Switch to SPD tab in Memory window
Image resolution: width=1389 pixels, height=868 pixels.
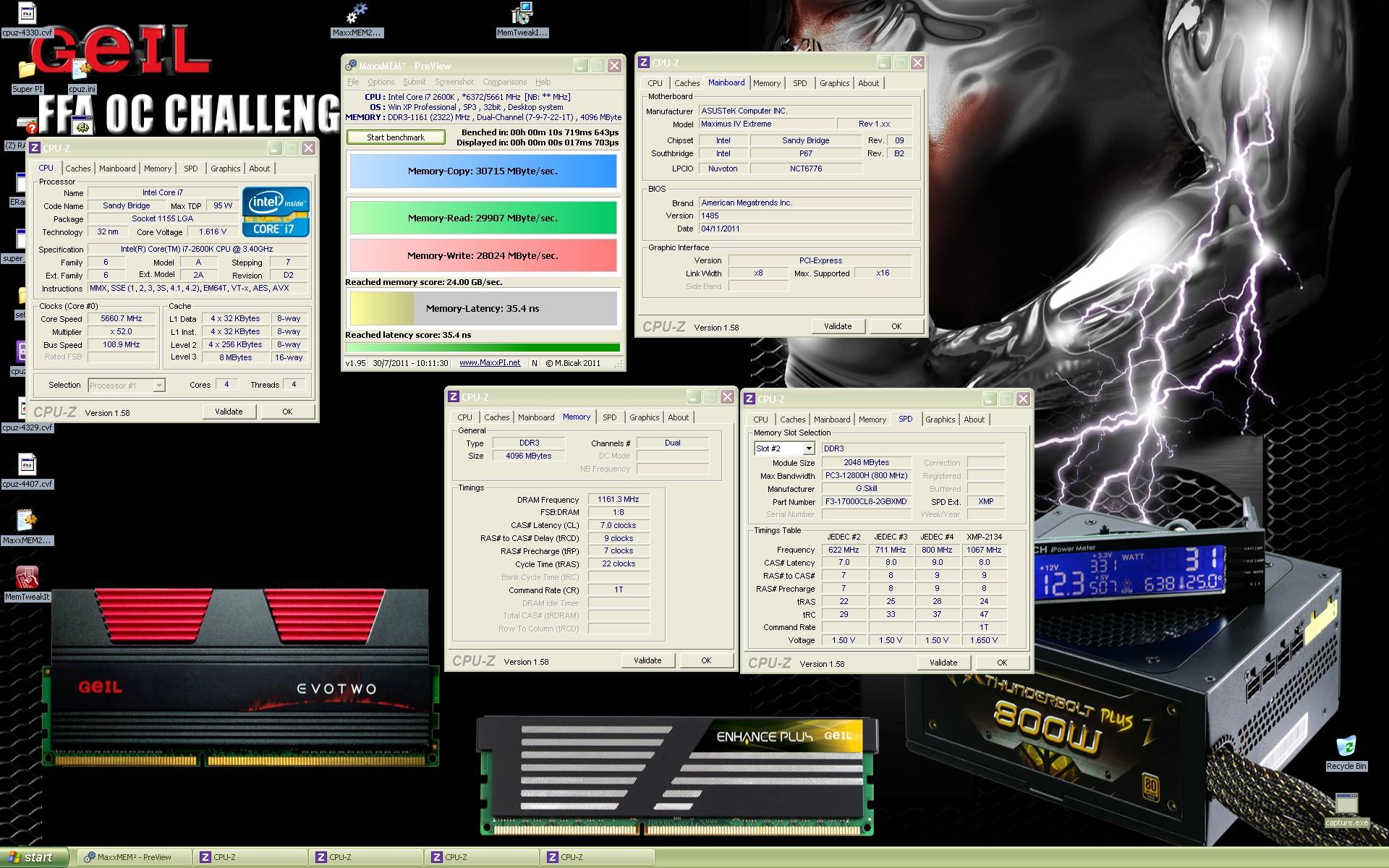(x=610, y=417)
